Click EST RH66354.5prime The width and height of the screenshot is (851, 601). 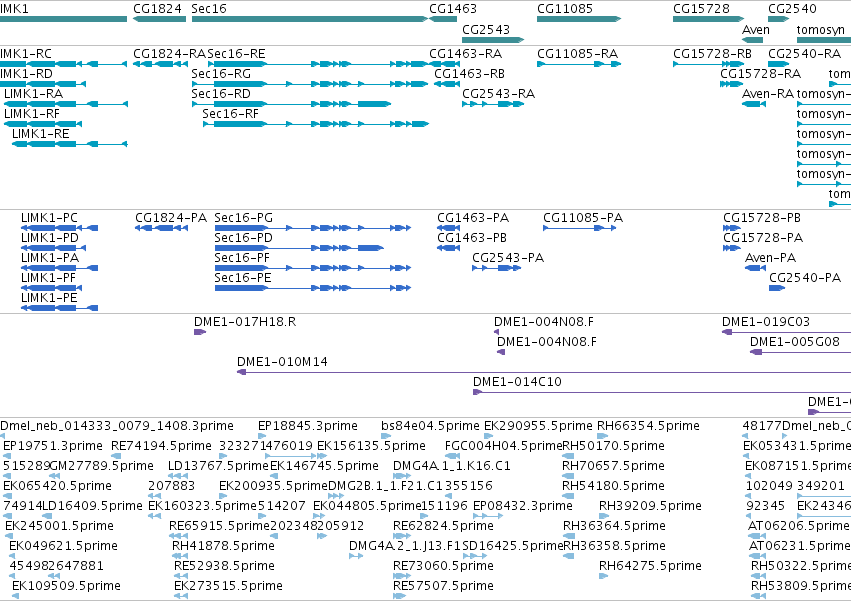(649, 426)
